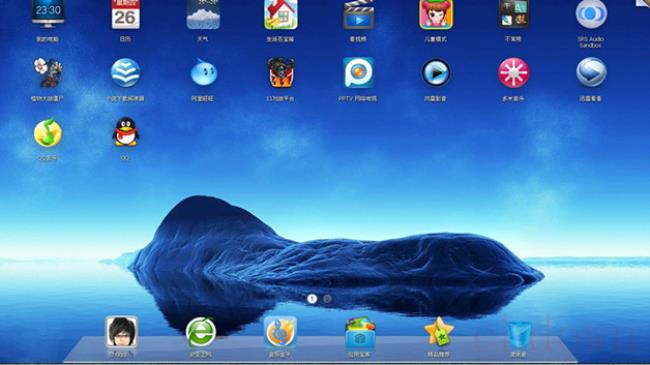Launch Plants vs Zombies game icon

point(48,73)
